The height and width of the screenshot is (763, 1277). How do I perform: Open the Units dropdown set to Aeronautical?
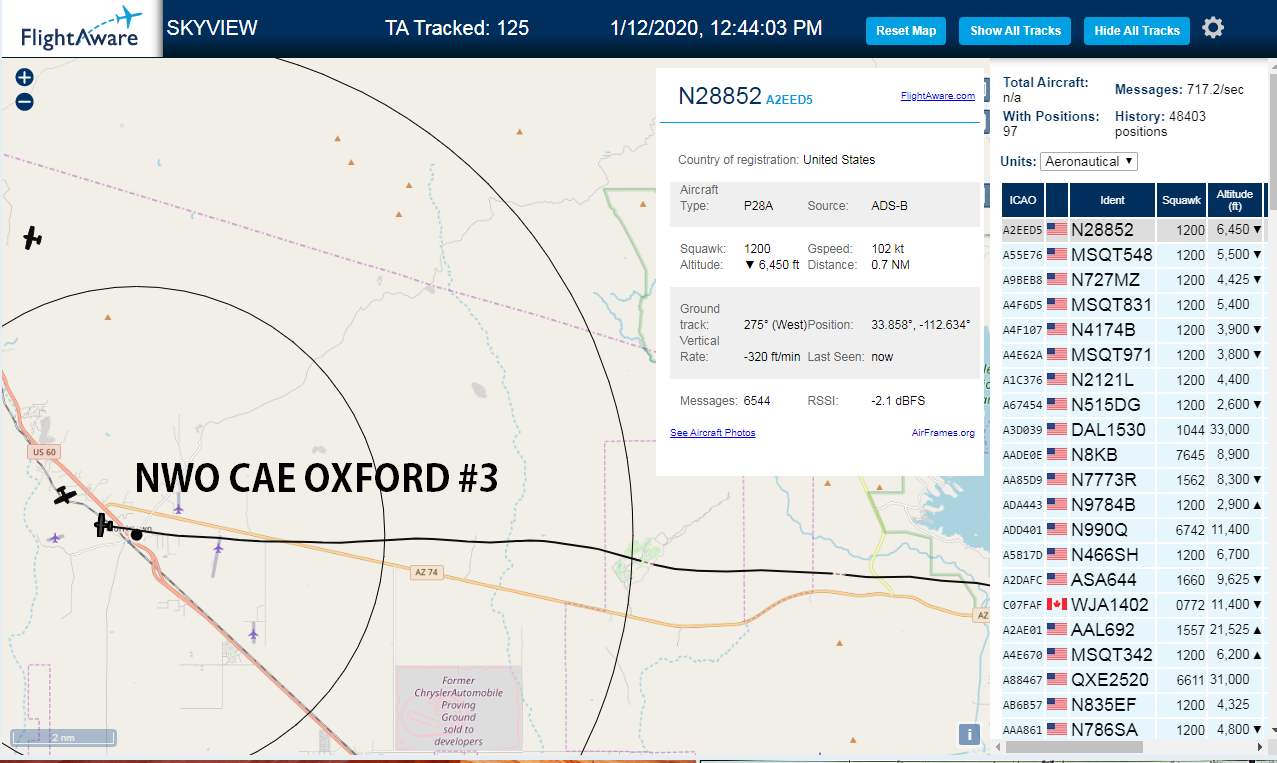[1089, 161]
